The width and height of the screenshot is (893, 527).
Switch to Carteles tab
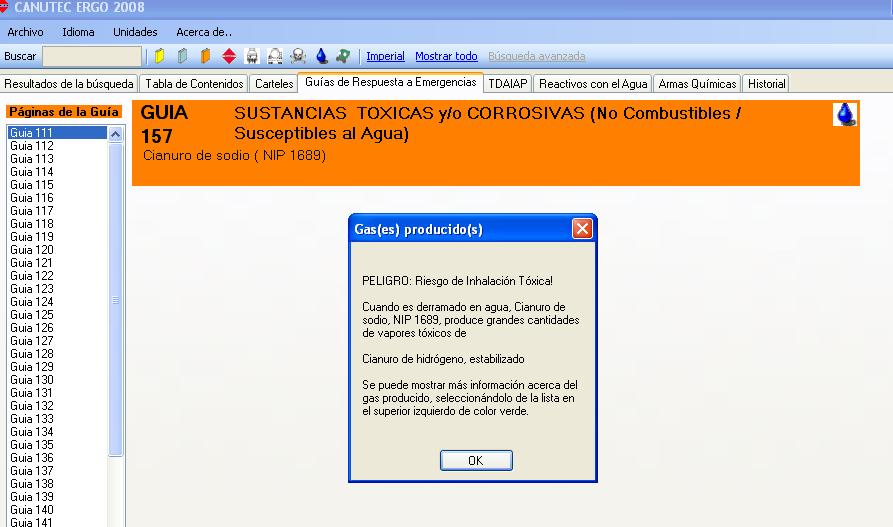click(274, 84)
